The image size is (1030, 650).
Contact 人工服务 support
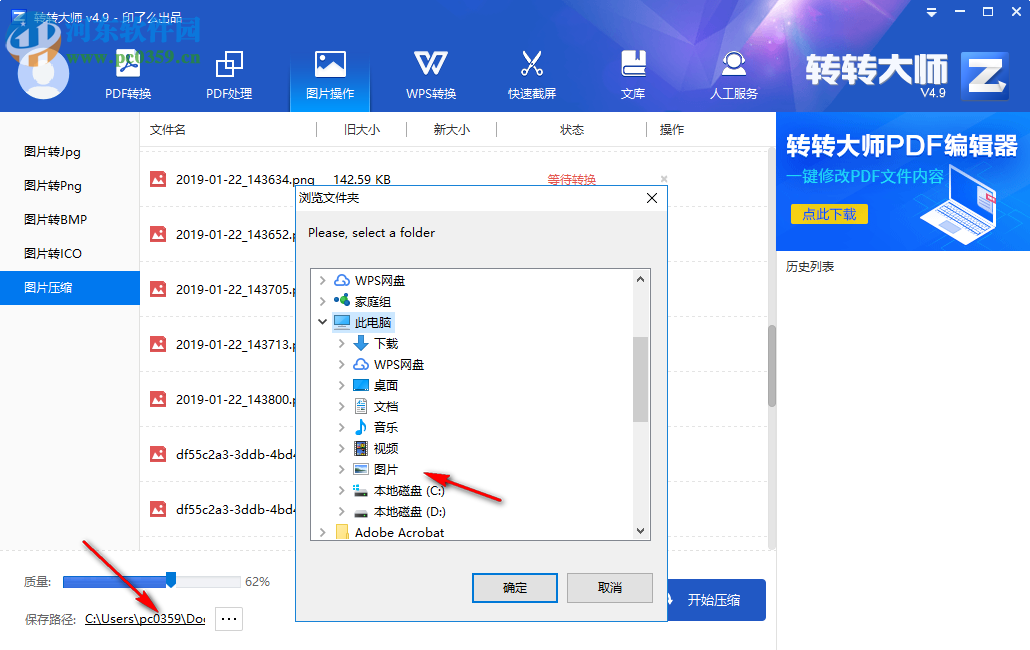tap(733, 74)
